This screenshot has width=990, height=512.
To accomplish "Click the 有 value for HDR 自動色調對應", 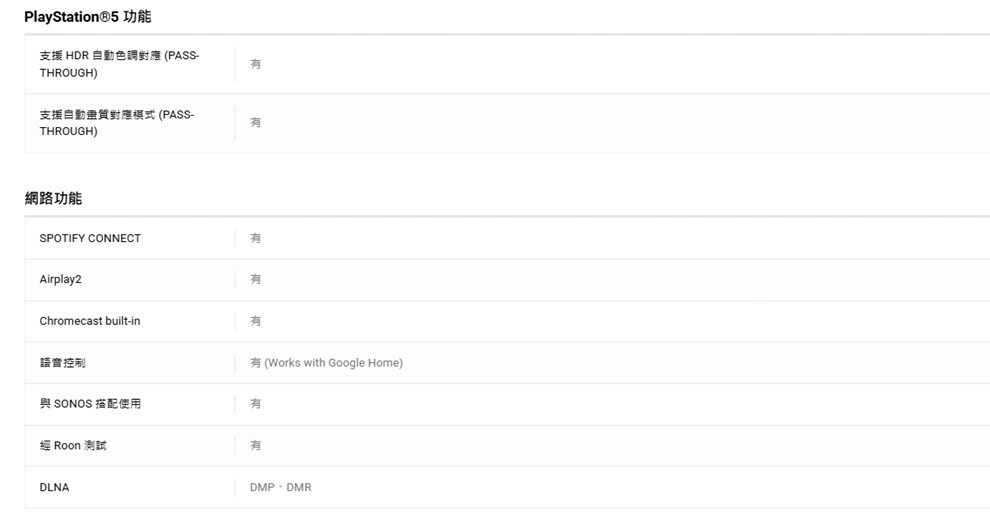I will (255, 64).
